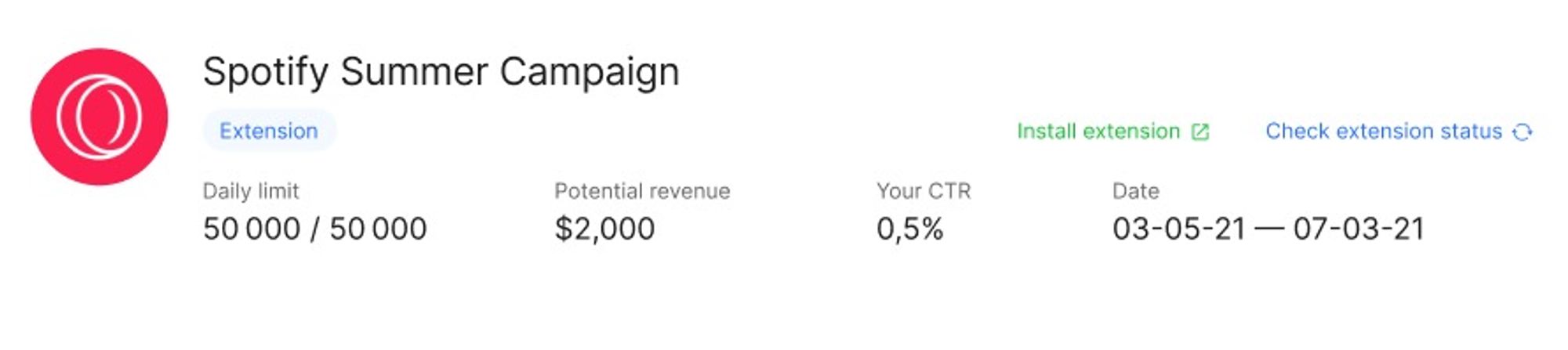Click the Install extension link text
This screenshot has width=1568, height=350.
[1098, 131]
